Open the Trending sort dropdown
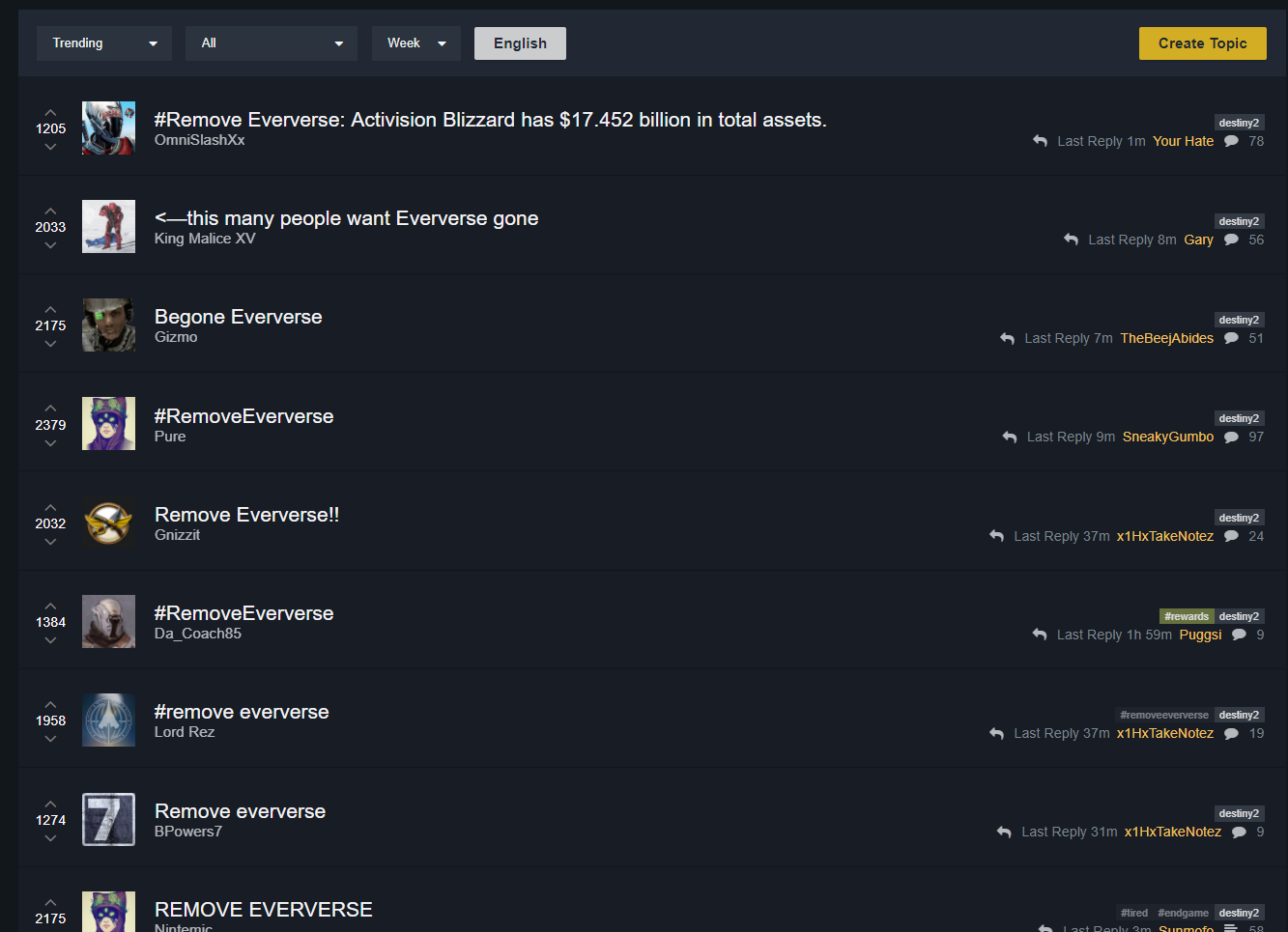The image size is (1288, 932). click(x=104, y=43)
